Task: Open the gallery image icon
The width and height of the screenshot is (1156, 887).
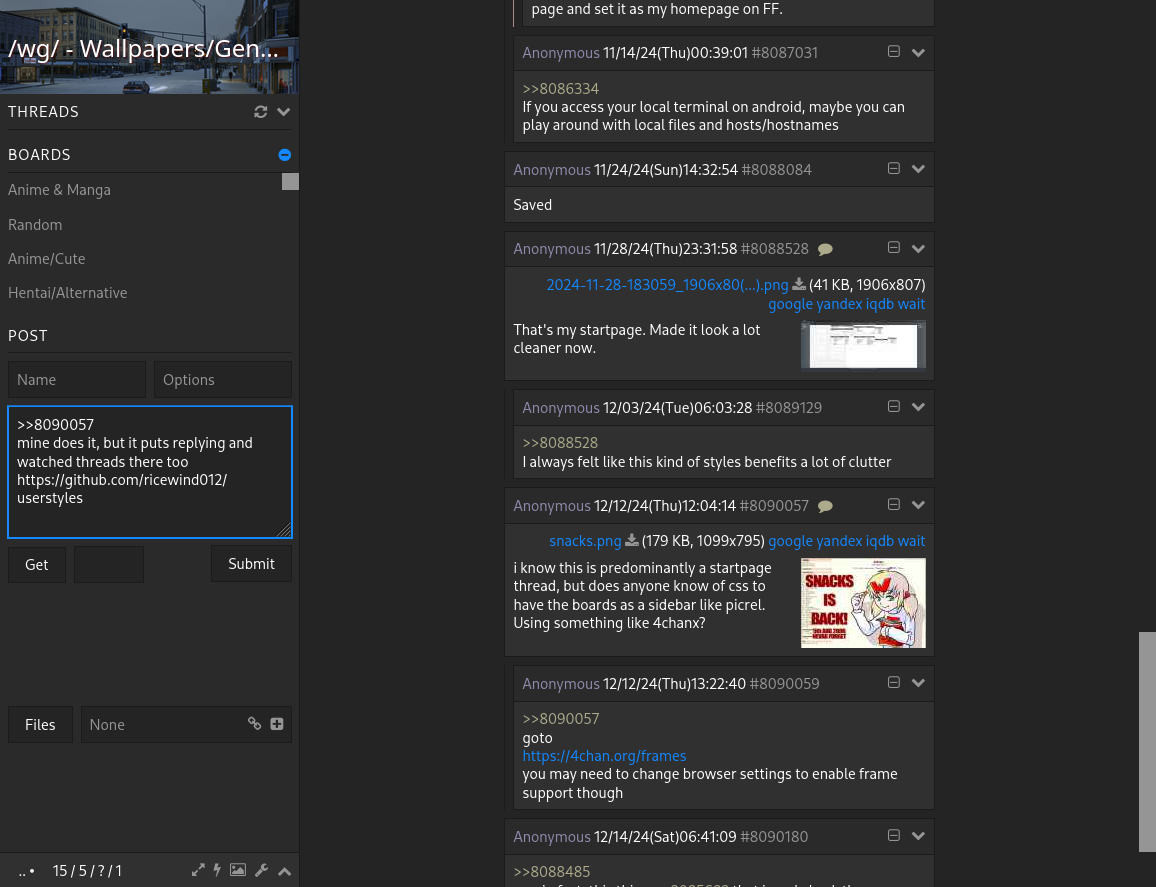Action: tap(237, 870)
